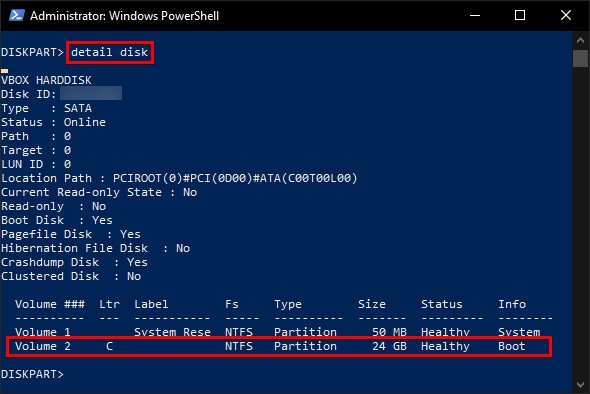Screen dimensions: 590x394
Task: Click 'Current Read-only State : No' line
Action: point(99,192)
